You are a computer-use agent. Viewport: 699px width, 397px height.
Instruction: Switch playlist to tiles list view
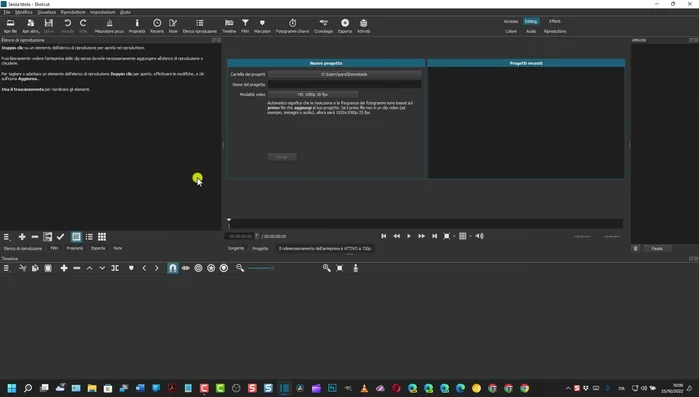(89, 237)
